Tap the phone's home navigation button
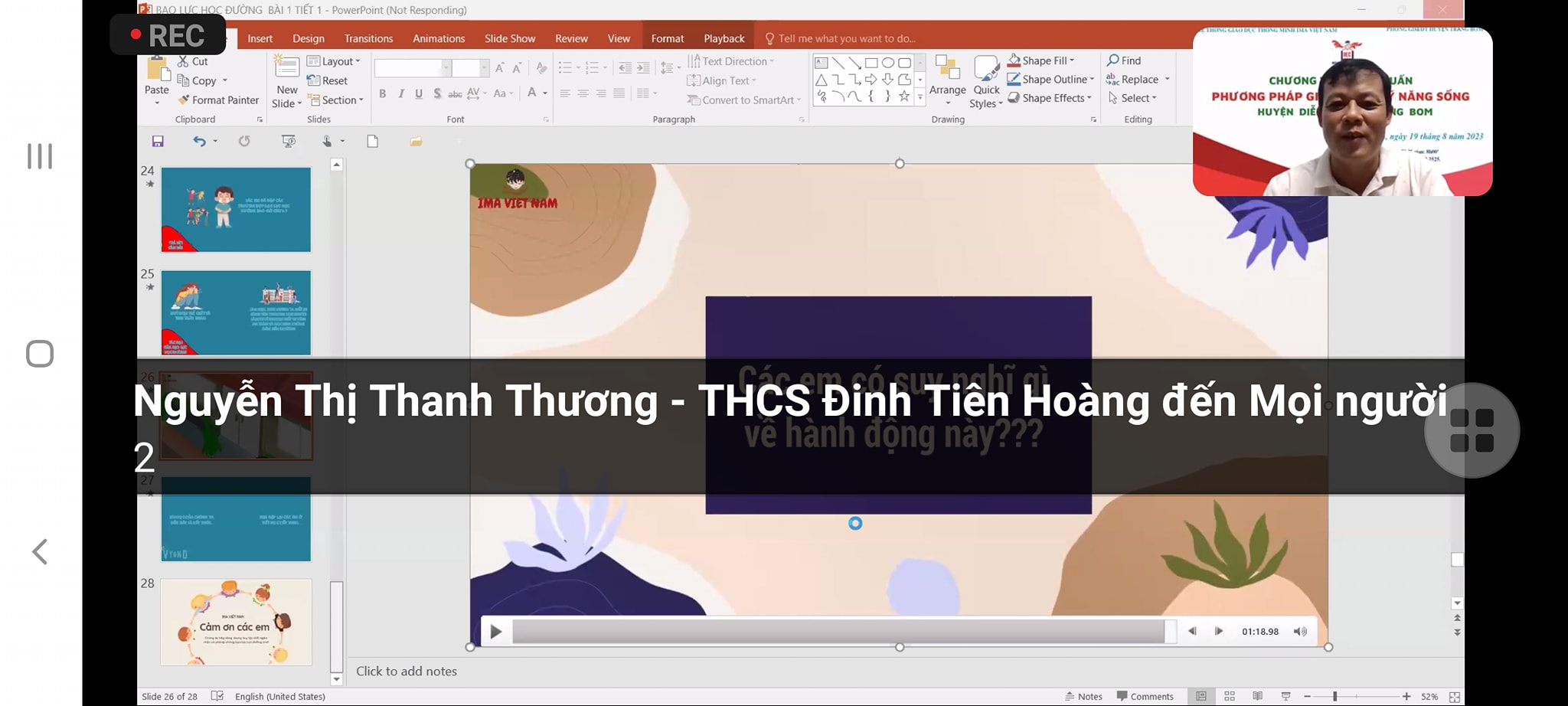The image size is (1568, 706). [x=40, y=354]
